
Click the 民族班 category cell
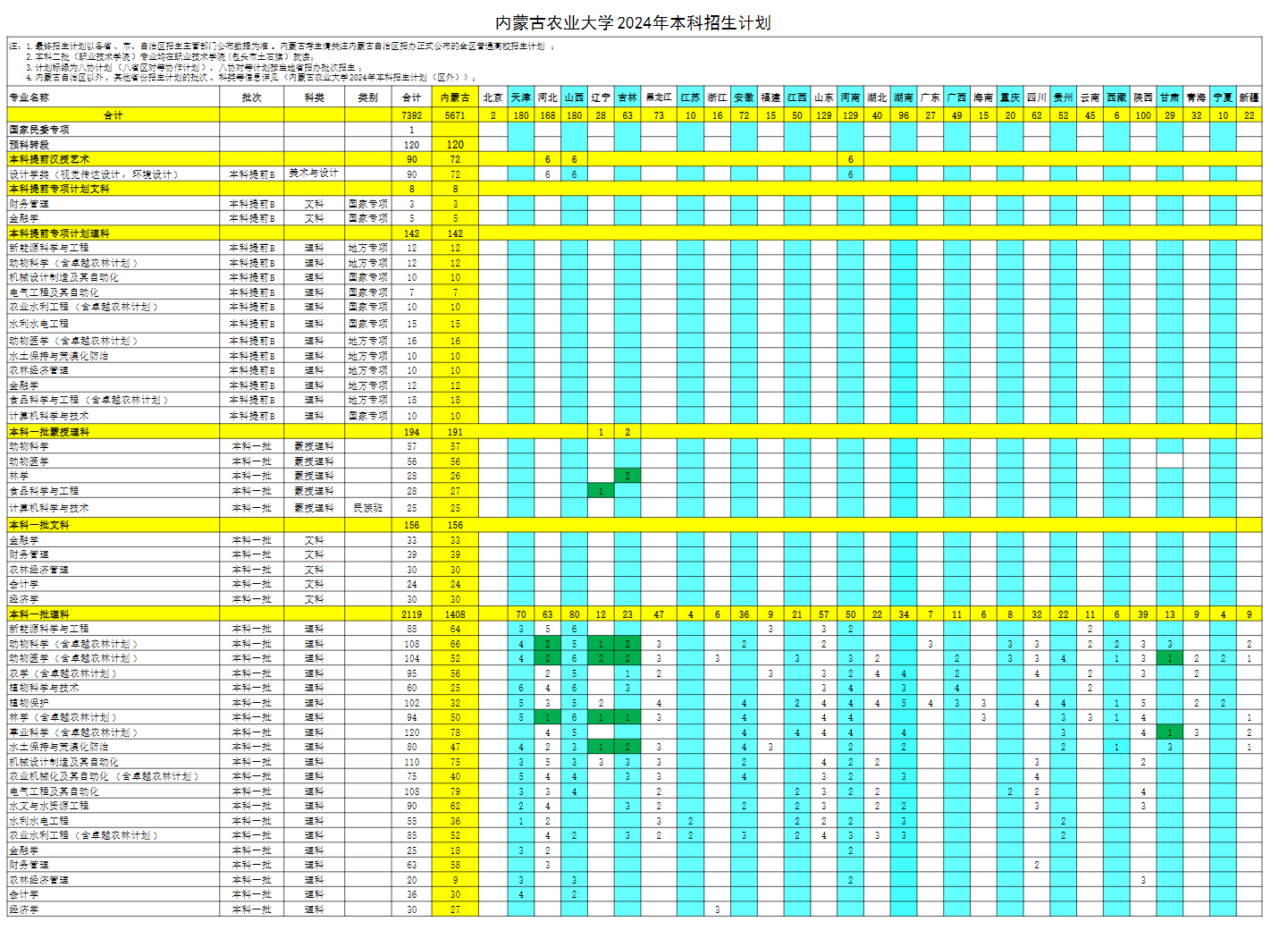point(368,508)
